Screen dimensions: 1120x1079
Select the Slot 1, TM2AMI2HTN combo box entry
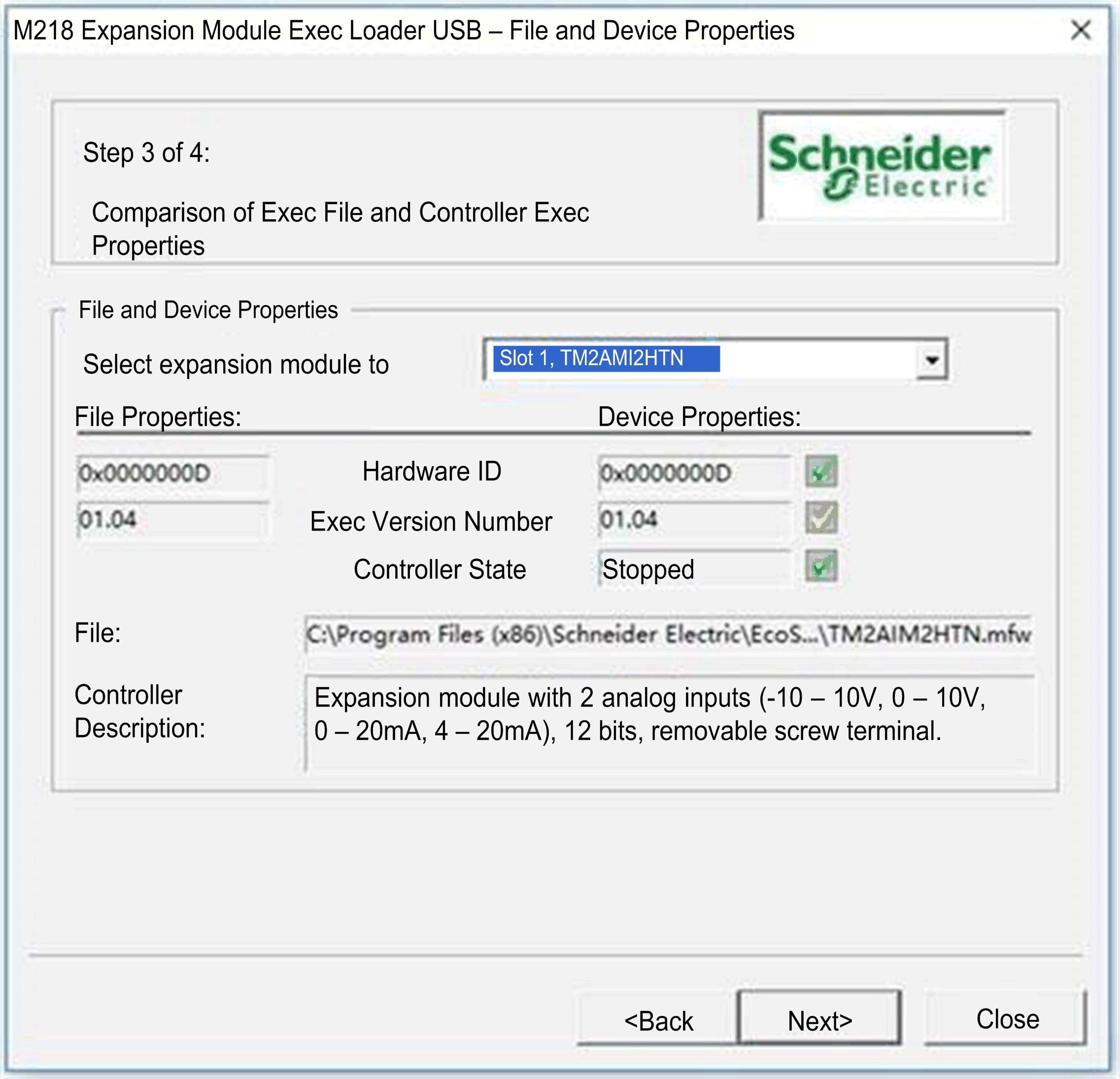click(606, 359)
